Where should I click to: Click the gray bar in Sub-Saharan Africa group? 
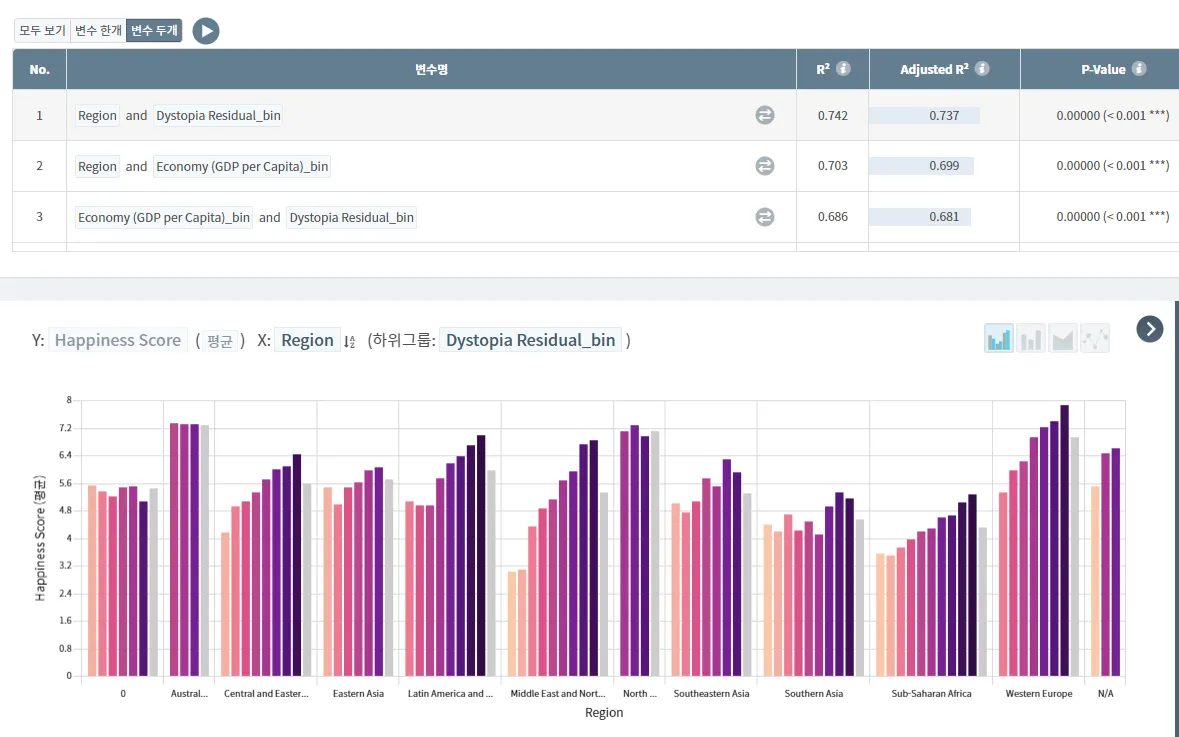982,602
